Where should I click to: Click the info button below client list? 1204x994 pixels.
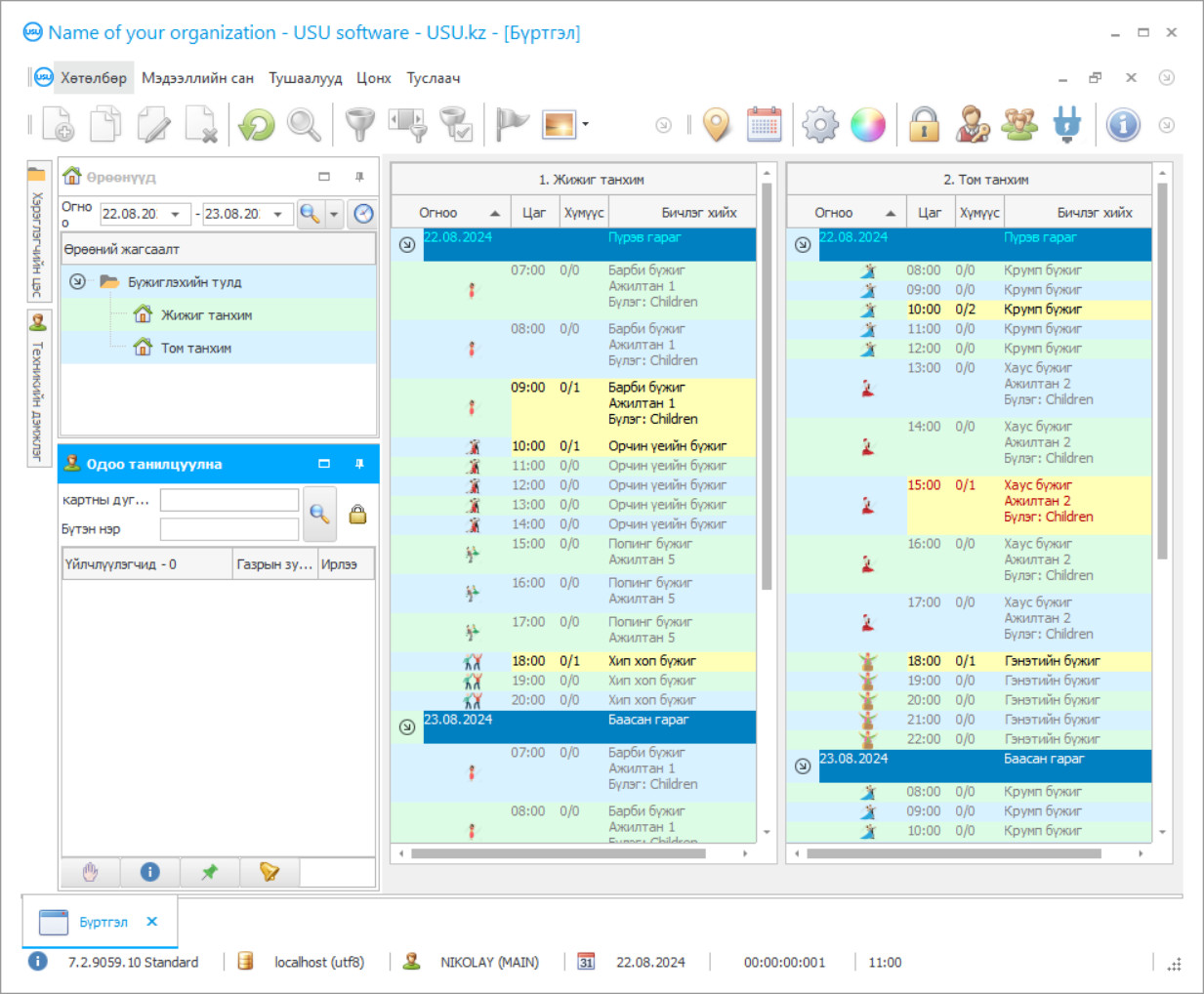click(x=150, y=872)
